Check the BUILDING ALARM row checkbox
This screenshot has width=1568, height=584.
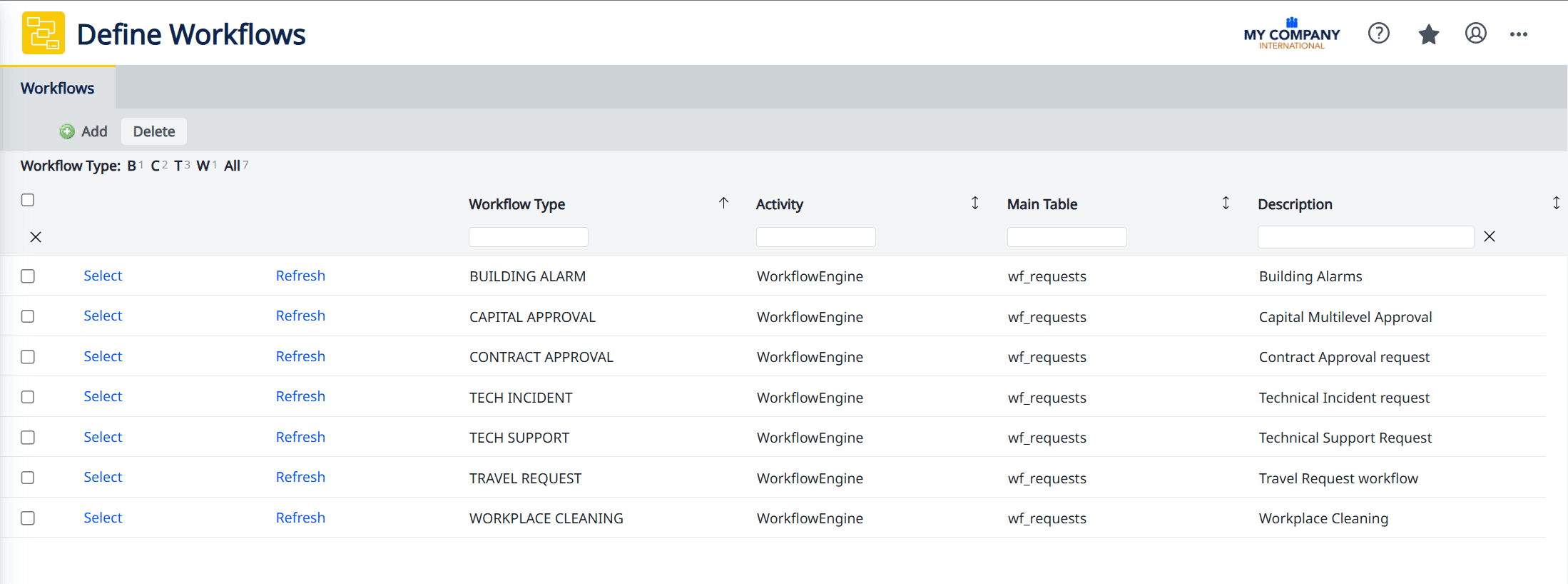[28, 276]
